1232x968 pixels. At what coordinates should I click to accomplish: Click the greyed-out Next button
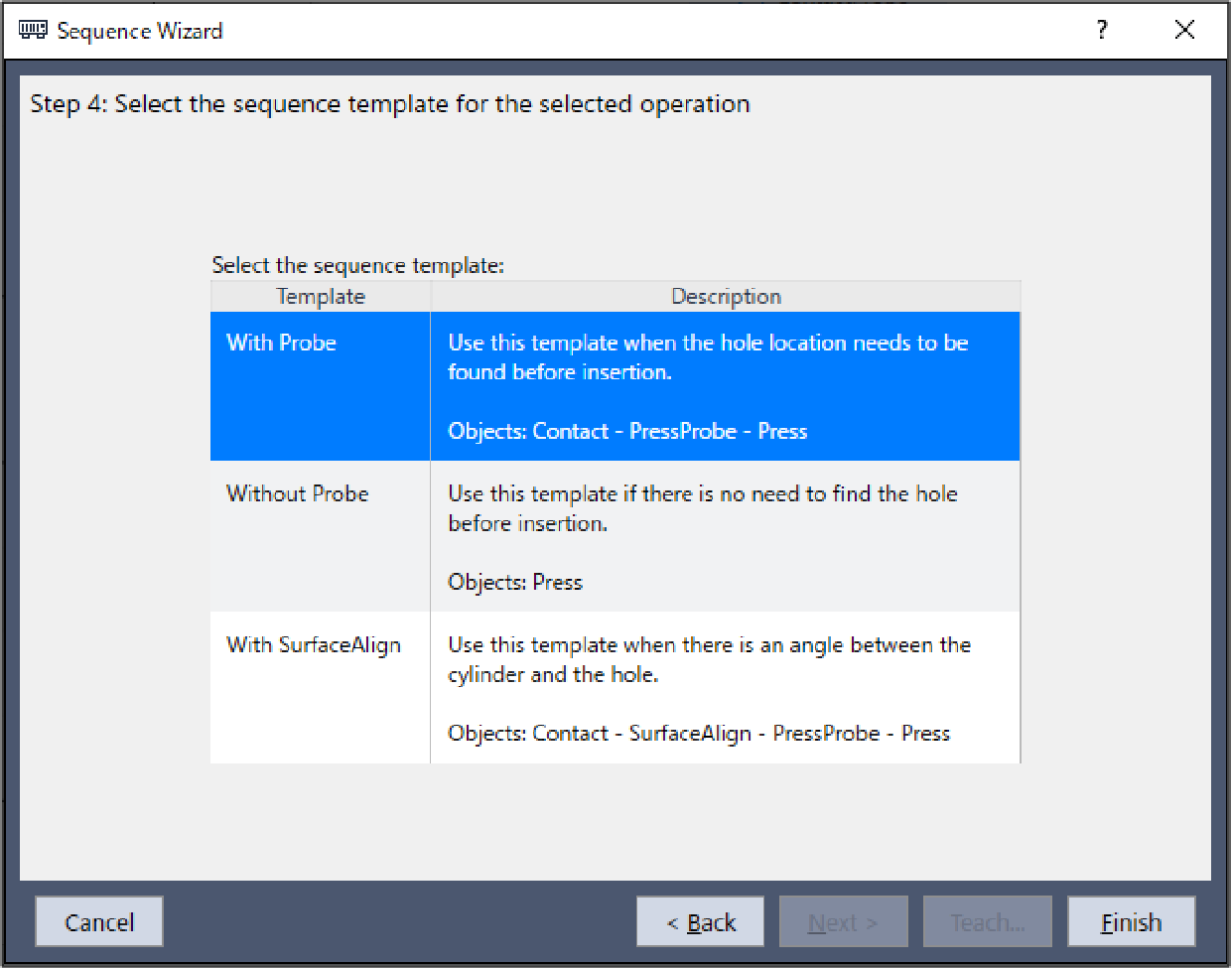[x=843, y=922]
